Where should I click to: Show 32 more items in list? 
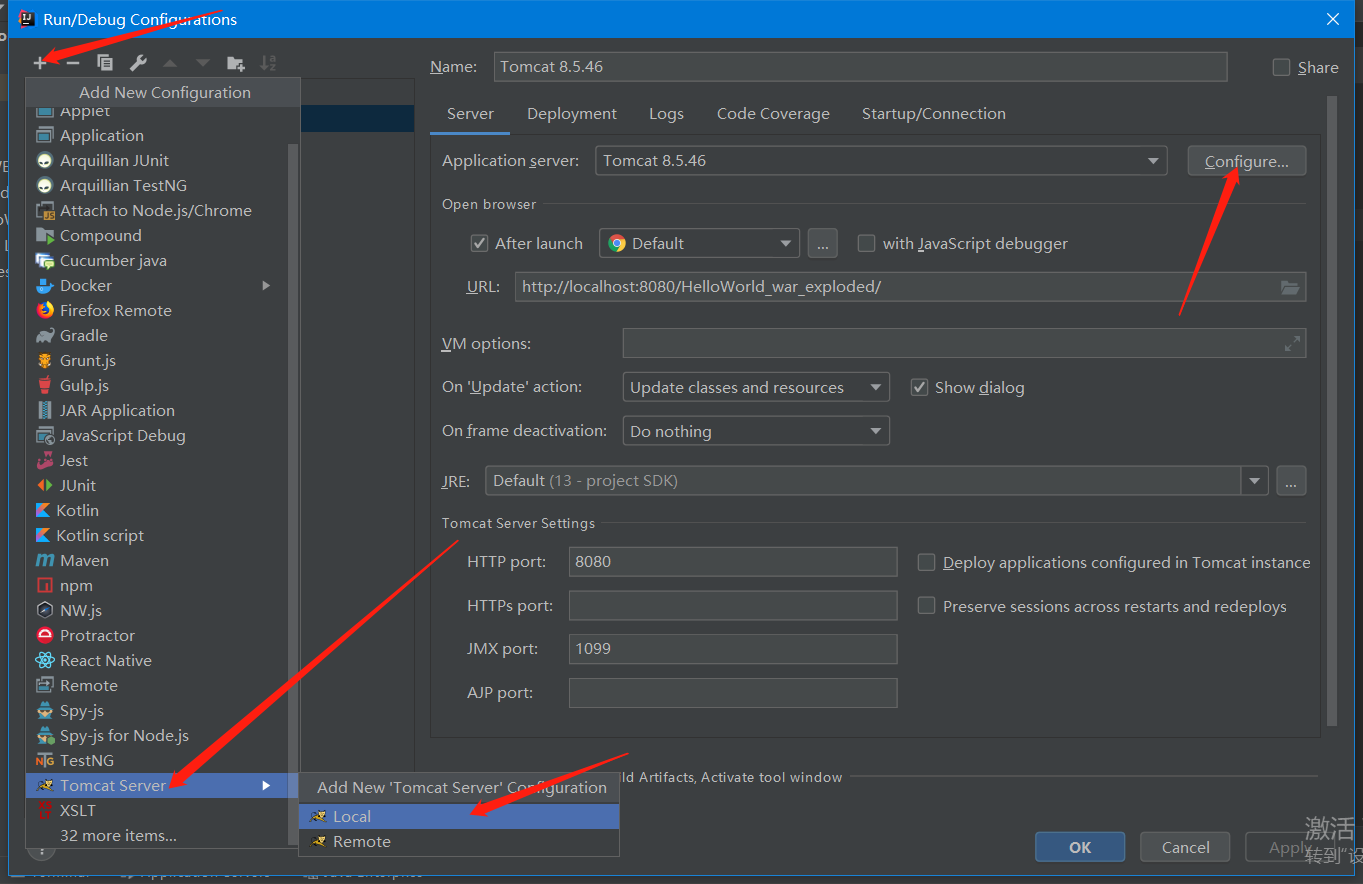tap(157, 835)
